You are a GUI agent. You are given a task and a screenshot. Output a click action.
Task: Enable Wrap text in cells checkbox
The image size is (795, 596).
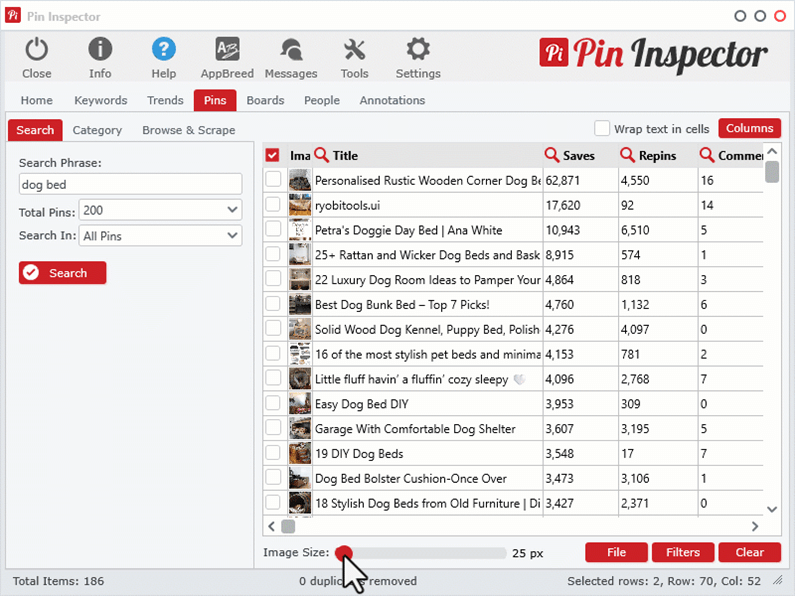coord(602,128)
